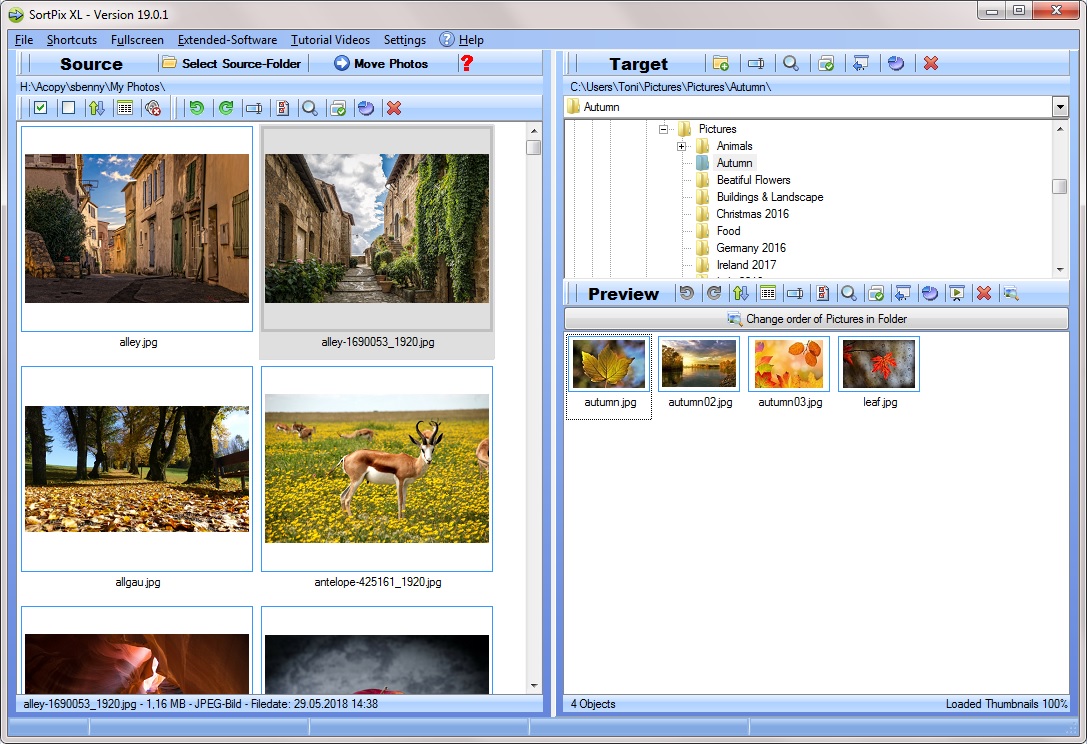Image resolution: width=1087 pixels, height=744 pixels.
Task: Create a new folder in the Target panel
Action: click(x=722, y=63)
